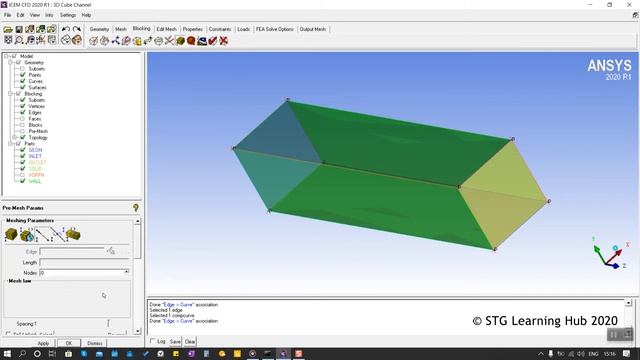Click the Delete Block red X icon
Screen dimensions: 640x360
(x=223, y=41)
